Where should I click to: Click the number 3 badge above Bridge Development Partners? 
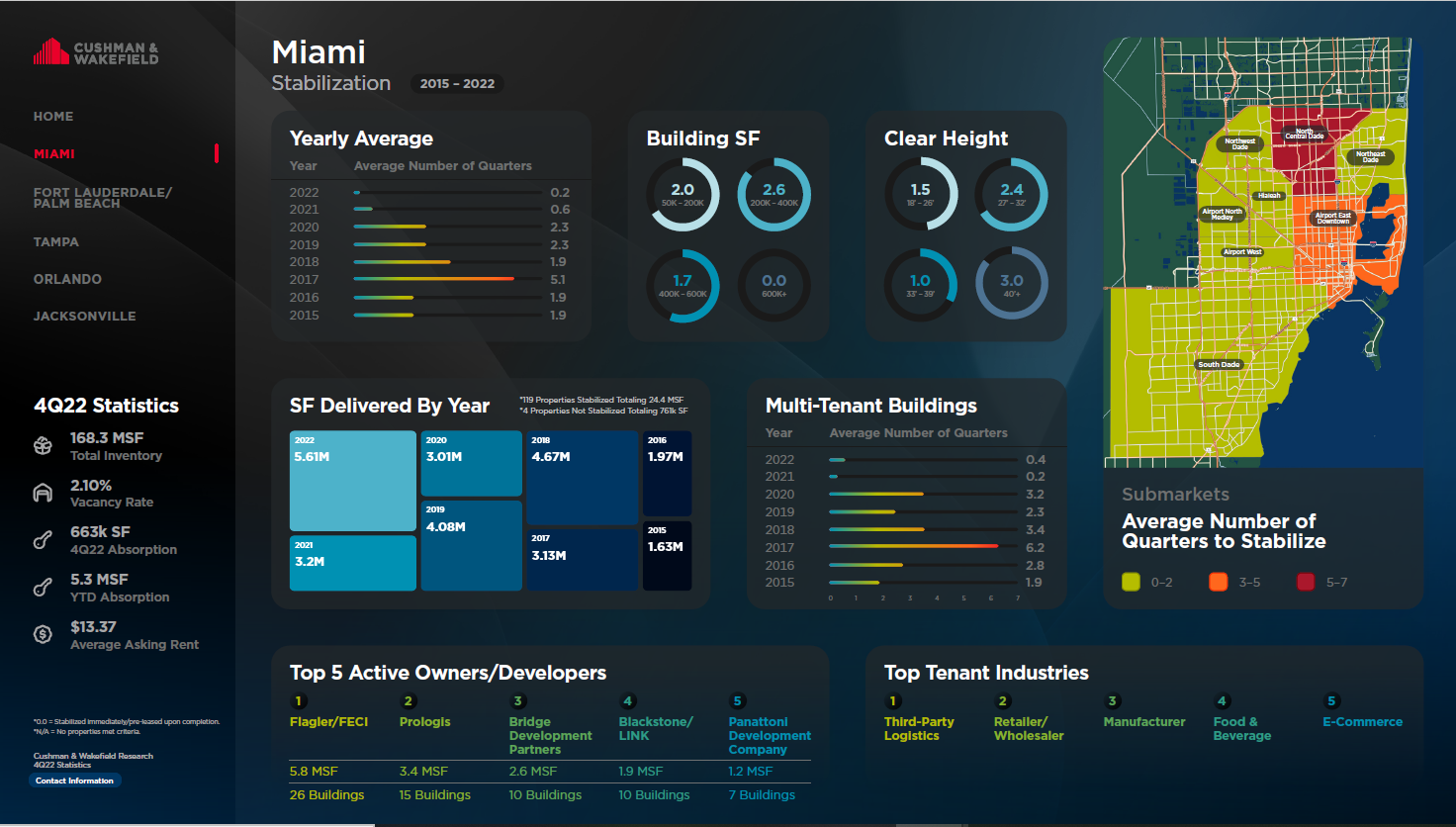[x=517, y=699]
